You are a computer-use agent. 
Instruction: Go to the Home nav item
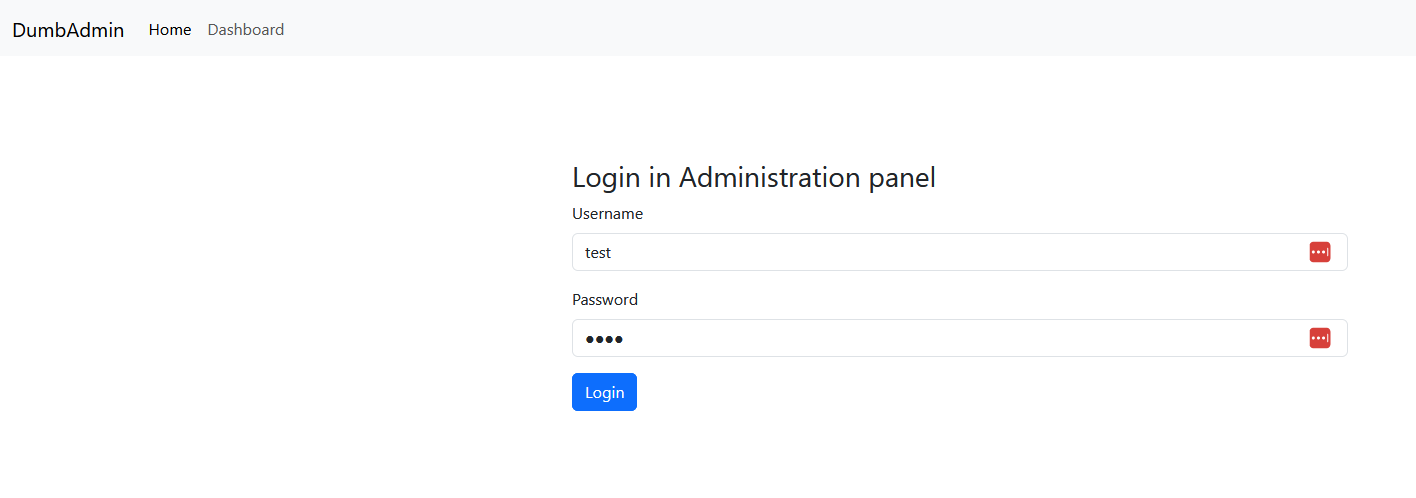pos(170,30)
